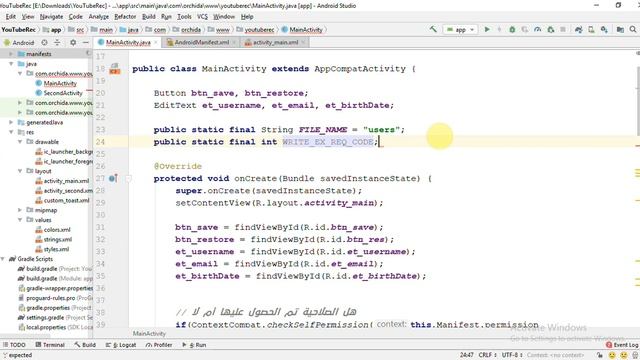This screenshot has height=360, width=640.
Task: Collapse the java folder
Action: coord(11,64)
